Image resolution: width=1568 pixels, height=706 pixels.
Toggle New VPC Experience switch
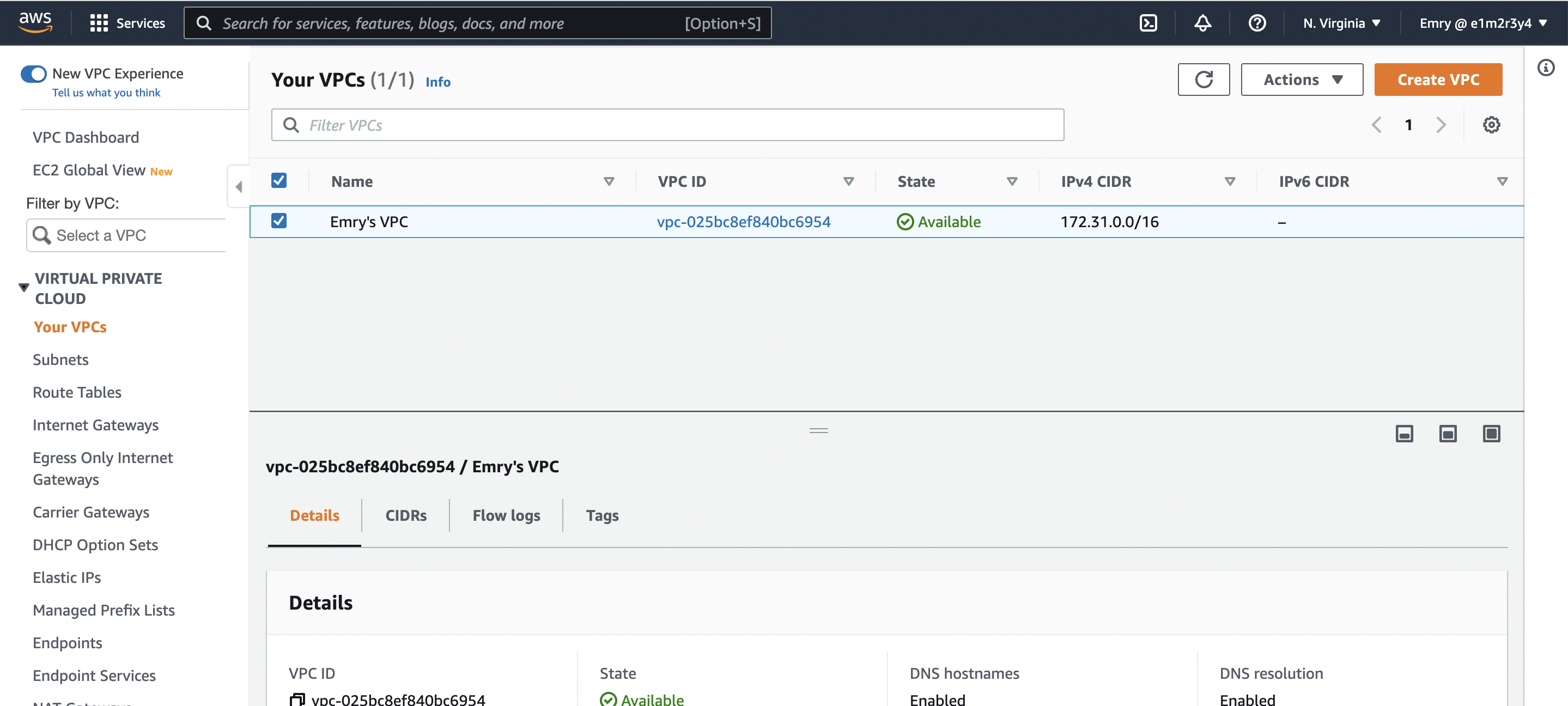tap(33, 74)
